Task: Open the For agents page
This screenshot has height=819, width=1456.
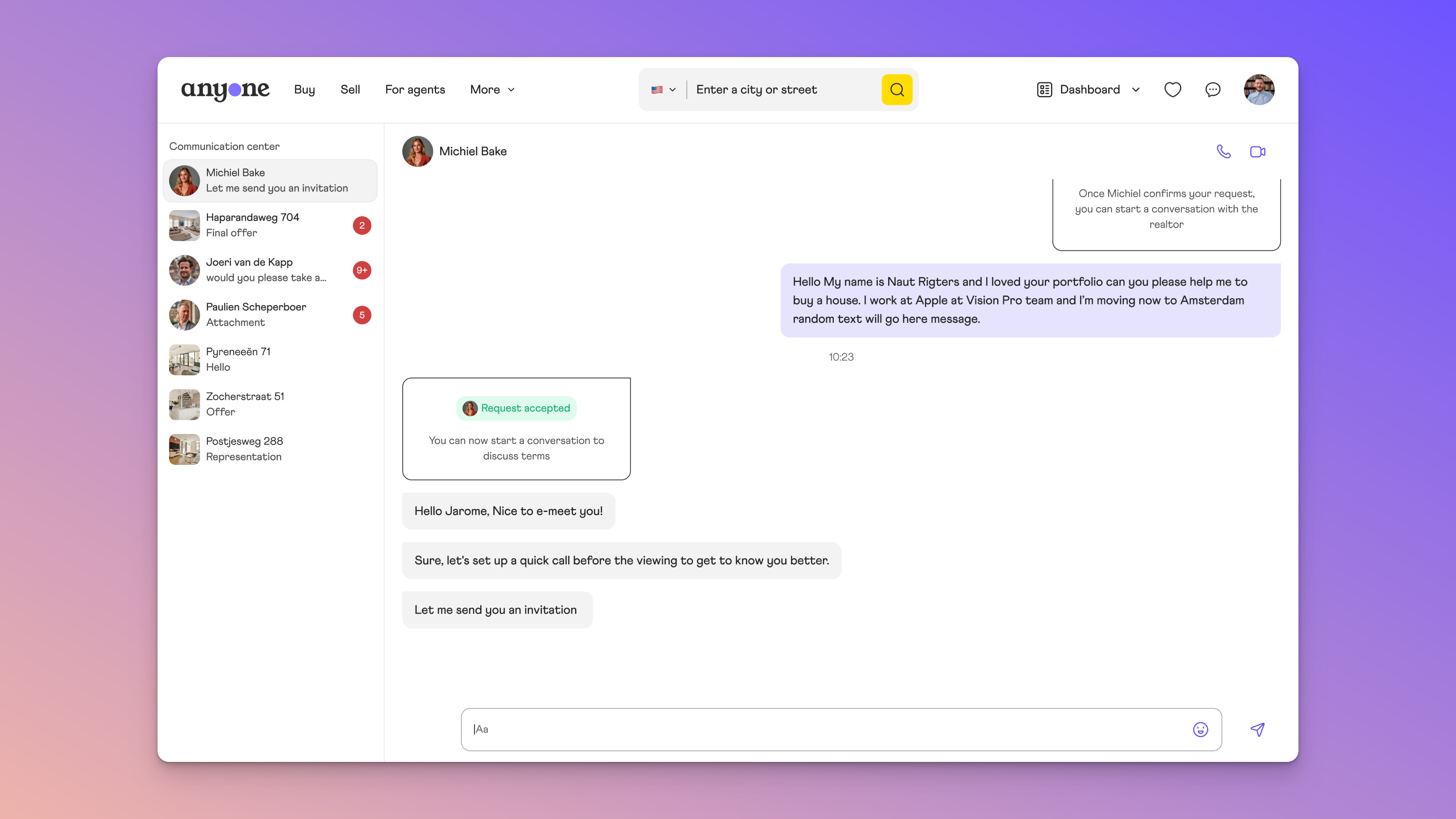Action: point(415,89)
